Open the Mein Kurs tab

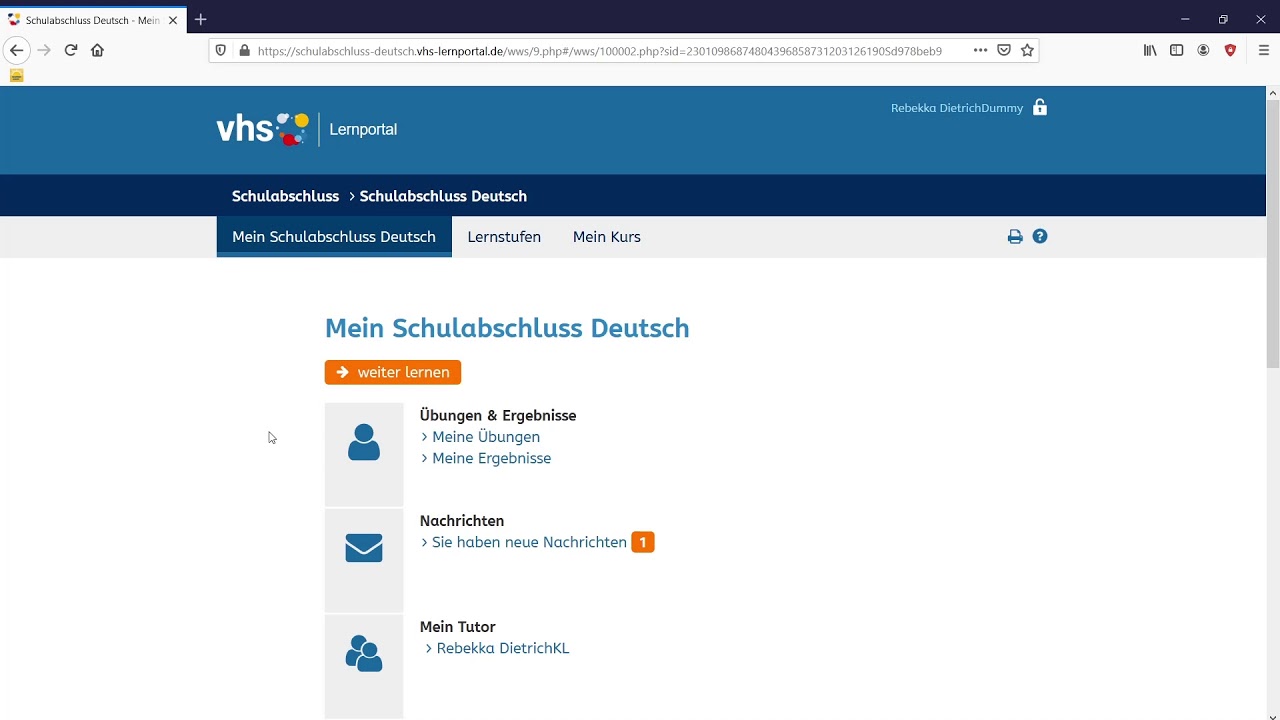point(607,237)
